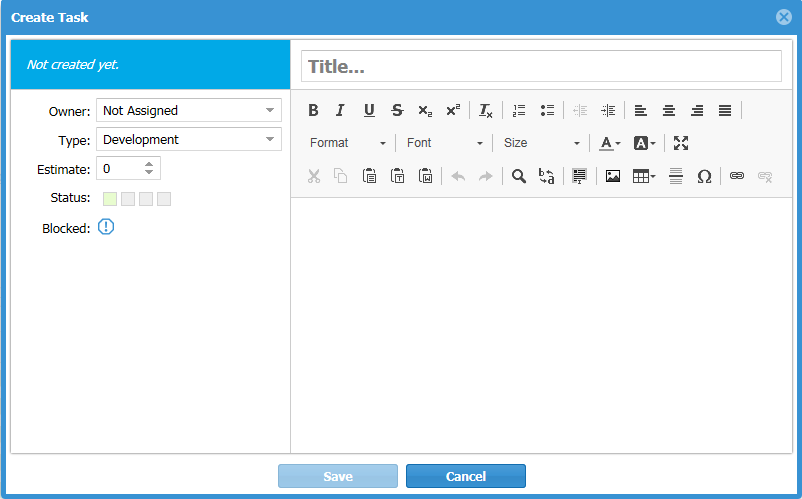Screen dimensions: 802x499
Task: Set status to the second square
Action: point(128,199)
